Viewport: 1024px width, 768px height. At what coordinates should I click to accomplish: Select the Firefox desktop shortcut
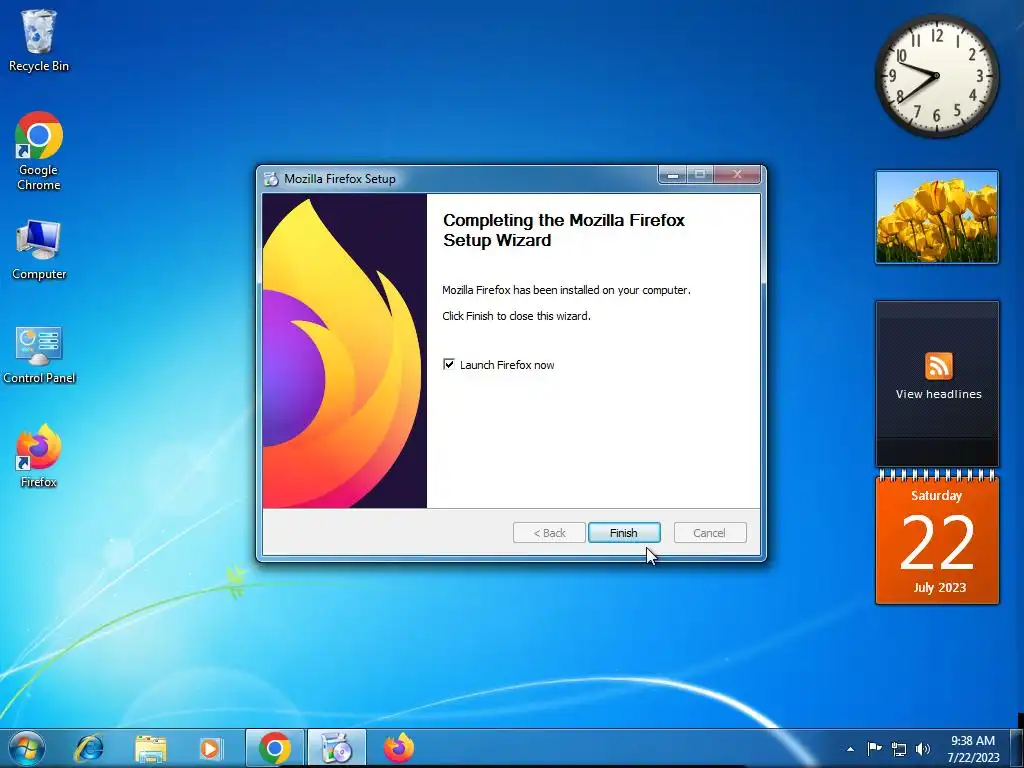39,456
